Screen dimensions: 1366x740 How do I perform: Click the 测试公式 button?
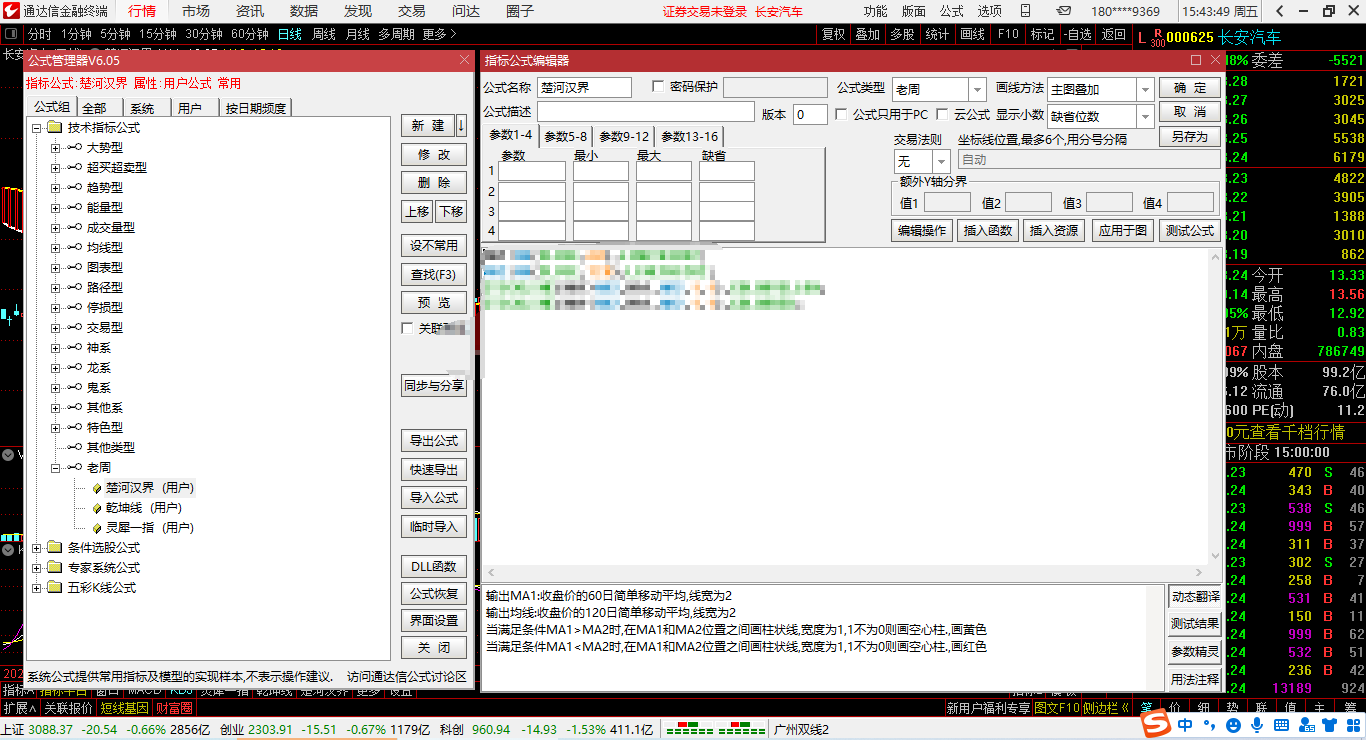tap(1190, 230)
